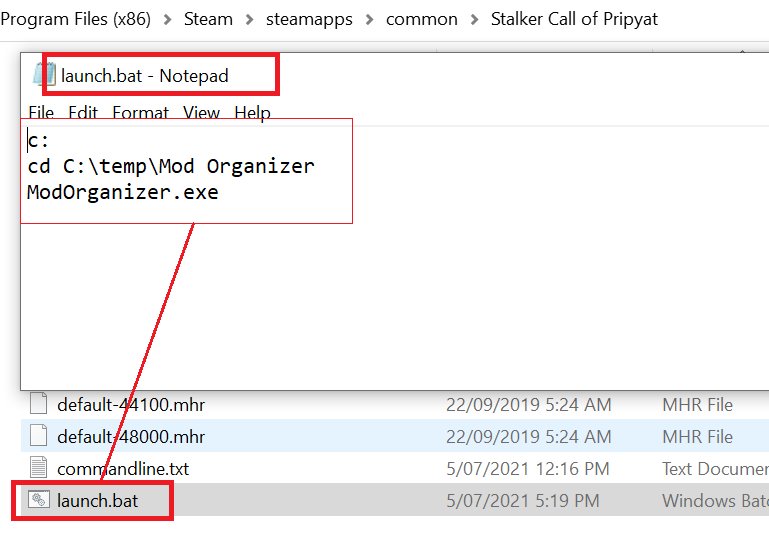Select the commandline.txt file name
This screenshot has width=769, height=537.
tap(123, 469)
